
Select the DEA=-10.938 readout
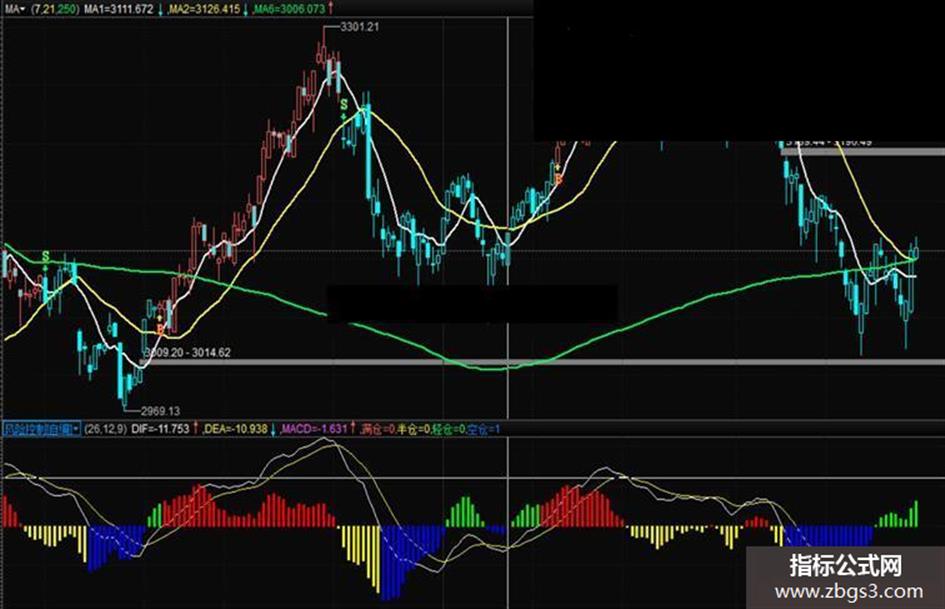(236, 429)
